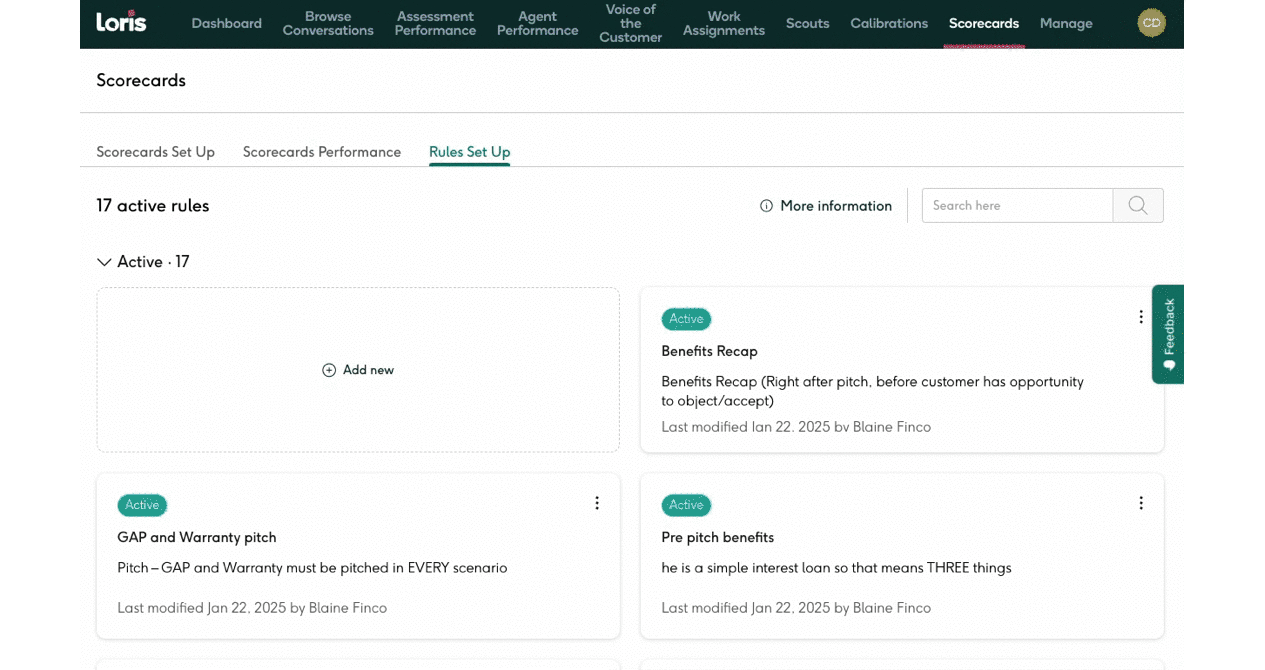Open Browse Conversations

[328, 23]
